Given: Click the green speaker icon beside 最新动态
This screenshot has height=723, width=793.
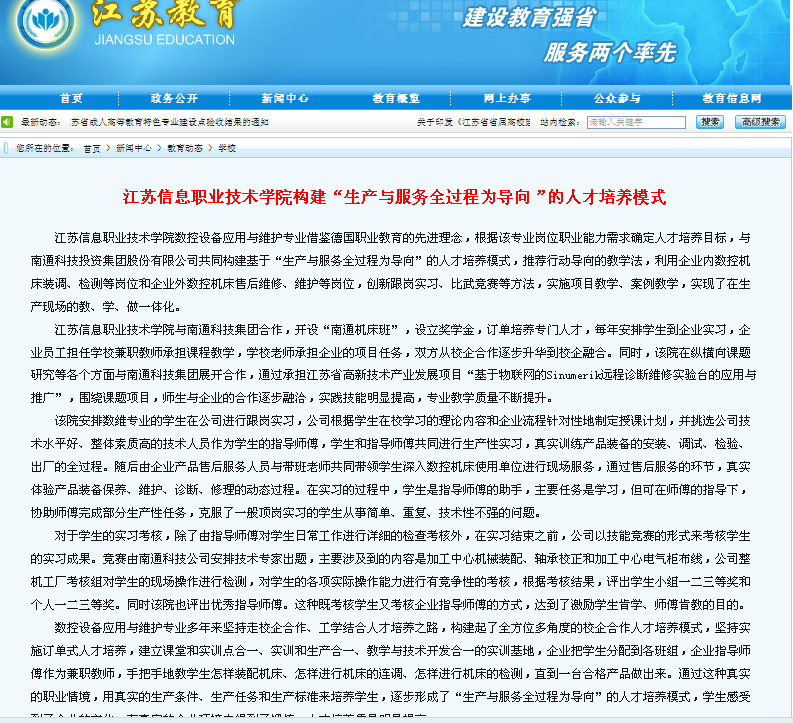Looking at the screenshot, I should (x=7, y=122).
